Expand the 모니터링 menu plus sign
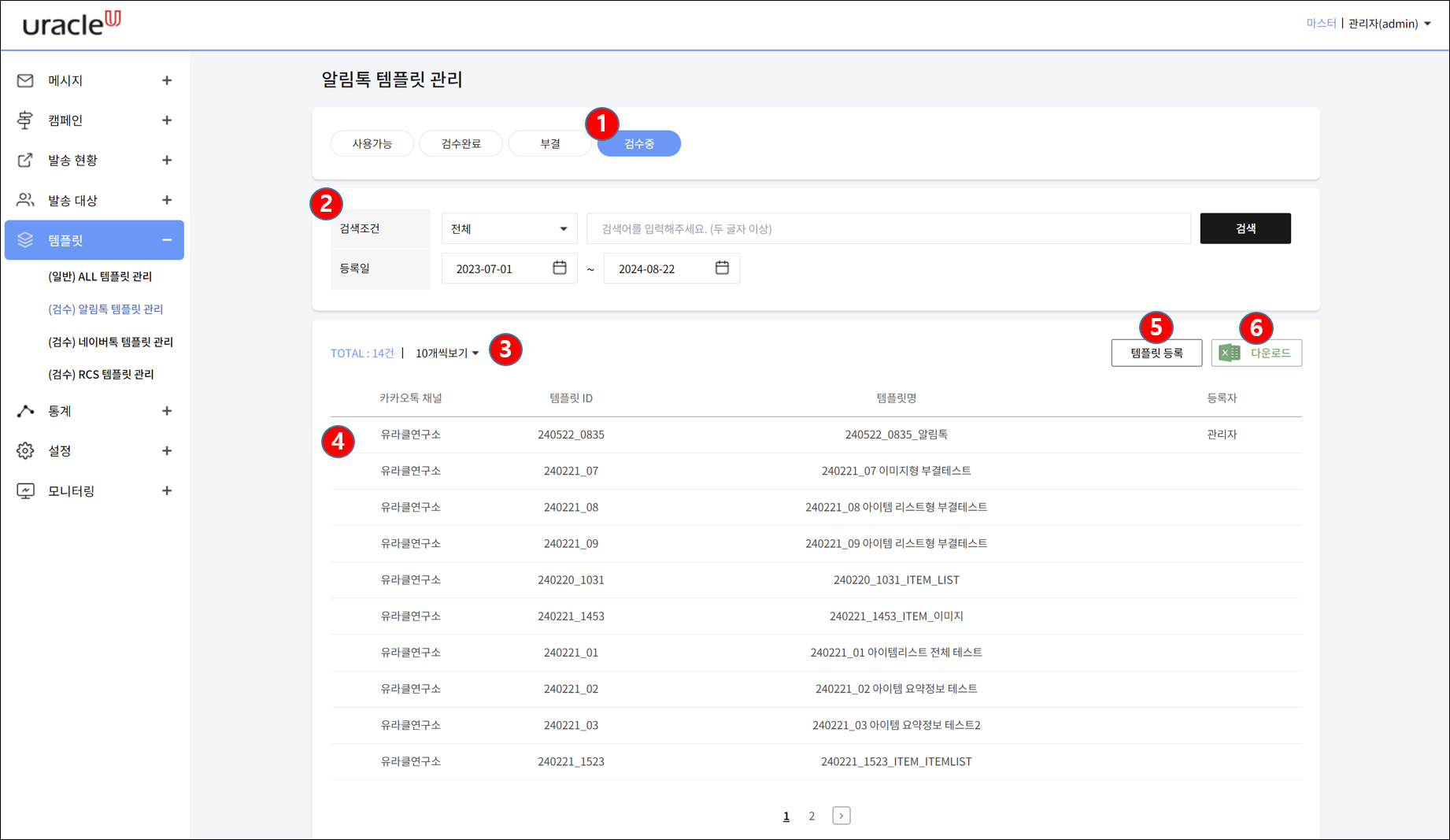This screenshot has height=840, width=1450. pyautogui.click(x=167, y=490)
